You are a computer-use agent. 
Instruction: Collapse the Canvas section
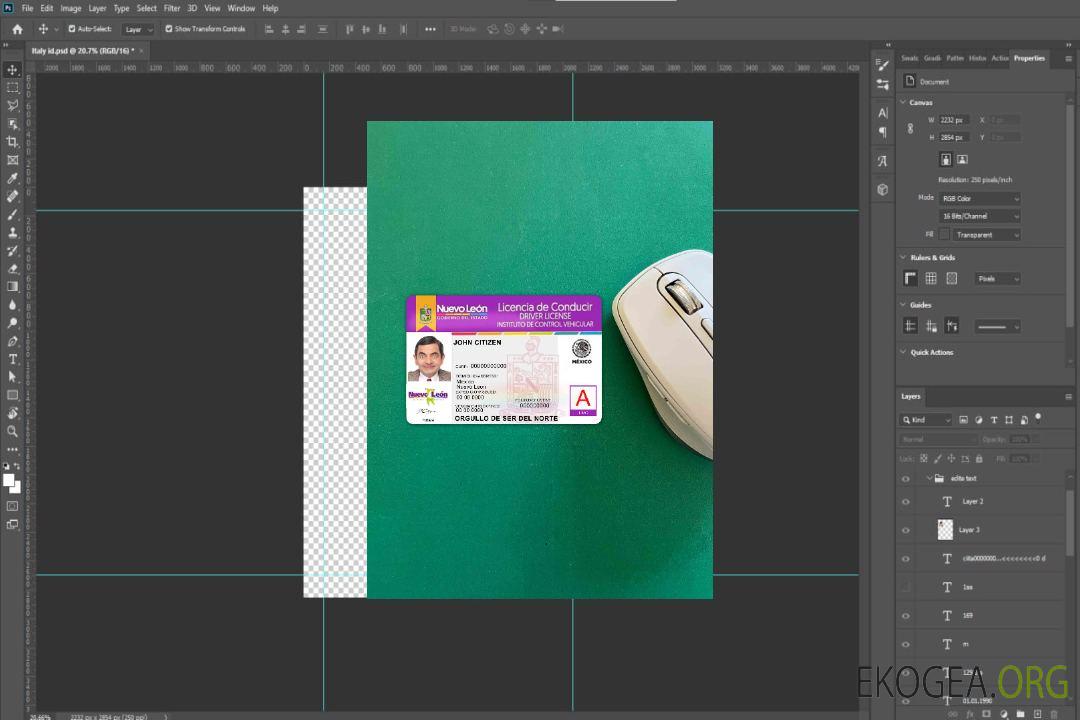(x=903, y=102)
